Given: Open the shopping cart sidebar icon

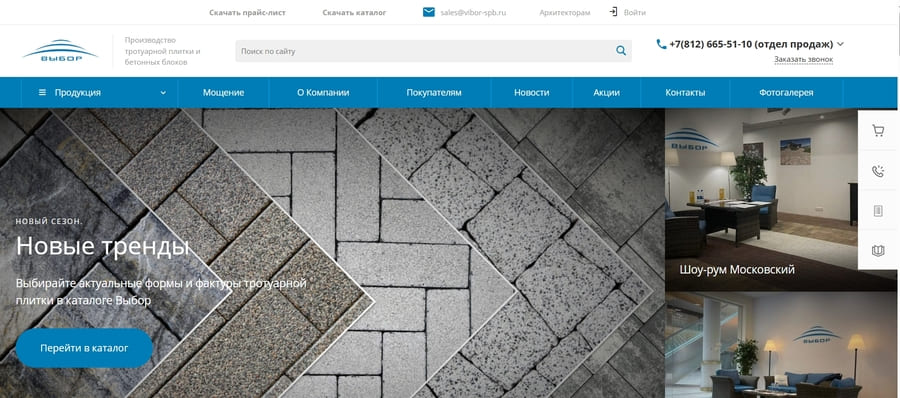Looking at the screenshot, I should (877, 132).
